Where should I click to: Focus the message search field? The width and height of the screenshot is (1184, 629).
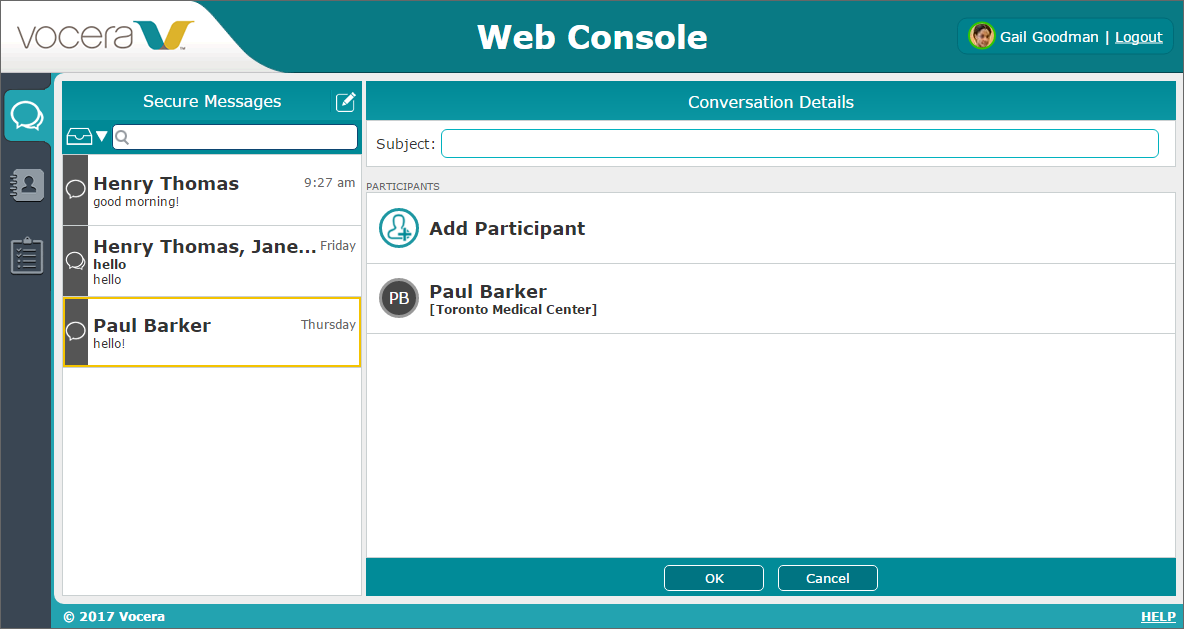click(235, 137)
